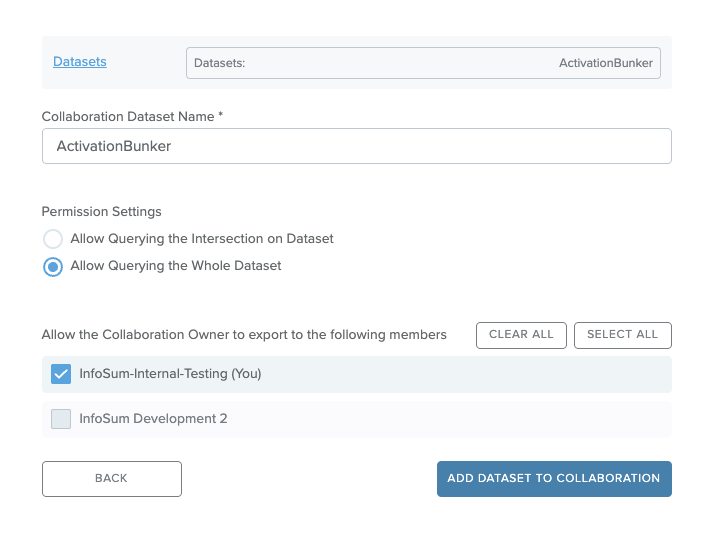Click the 'Datasets:' label inside the field

(219, 63)
